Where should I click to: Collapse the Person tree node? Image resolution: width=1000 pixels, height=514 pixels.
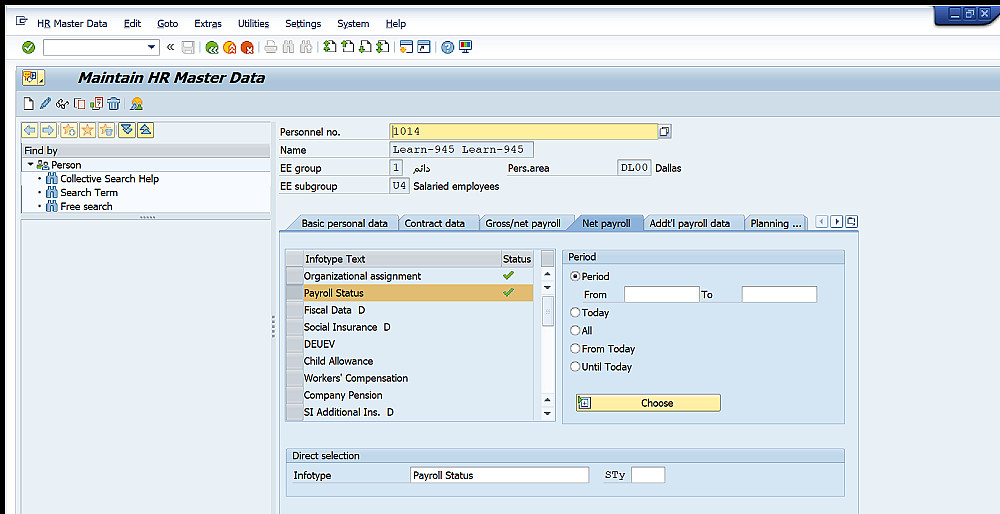pos(30,165)
